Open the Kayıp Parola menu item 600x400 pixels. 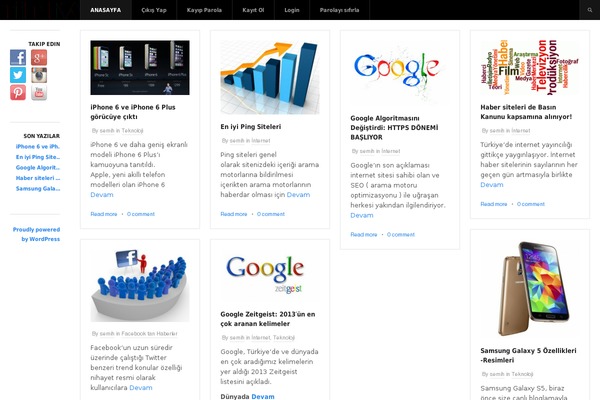(204, 10)
